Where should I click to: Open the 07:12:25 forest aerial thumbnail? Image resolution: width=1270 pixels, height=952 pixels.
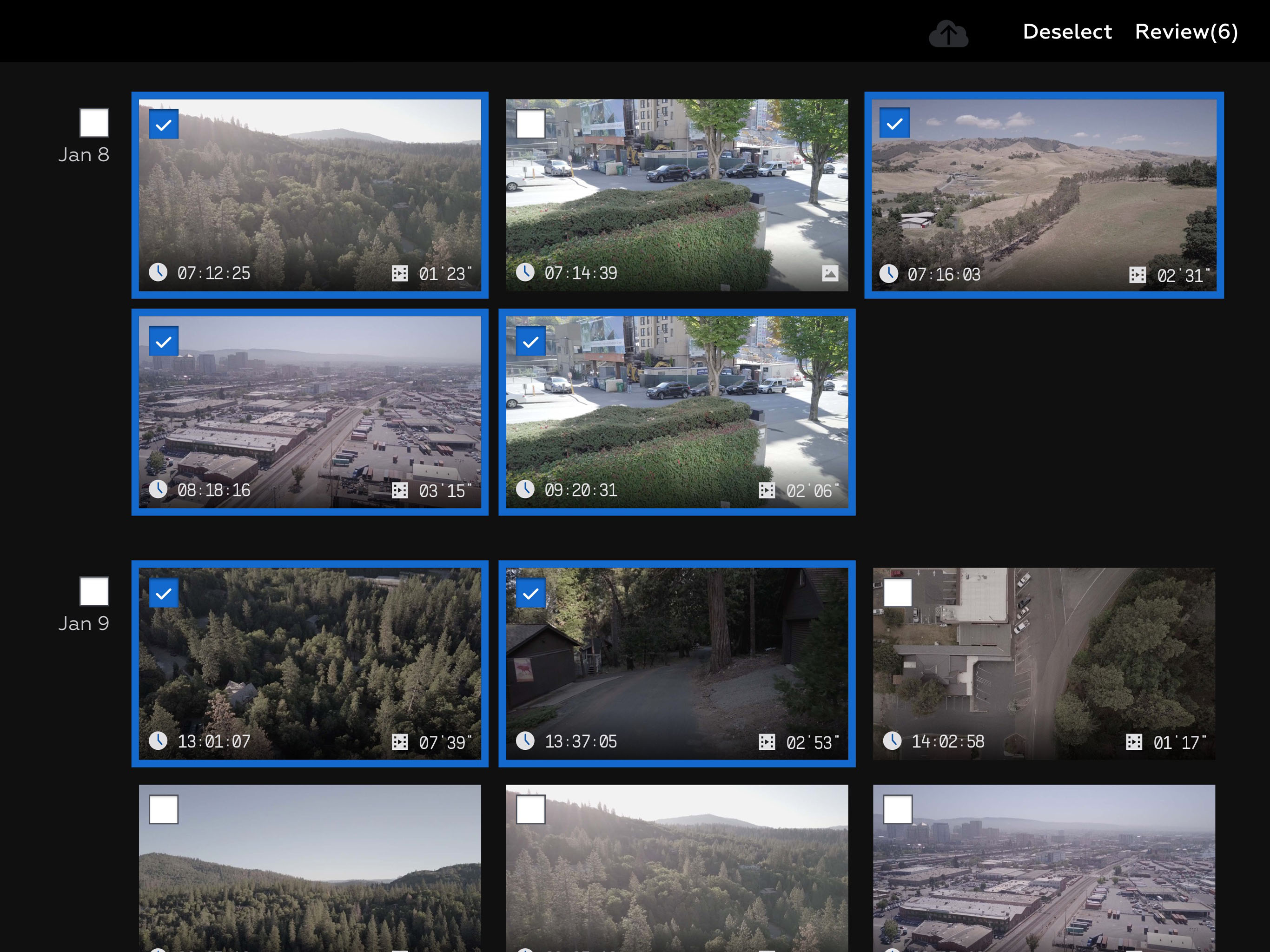point(310,195)
